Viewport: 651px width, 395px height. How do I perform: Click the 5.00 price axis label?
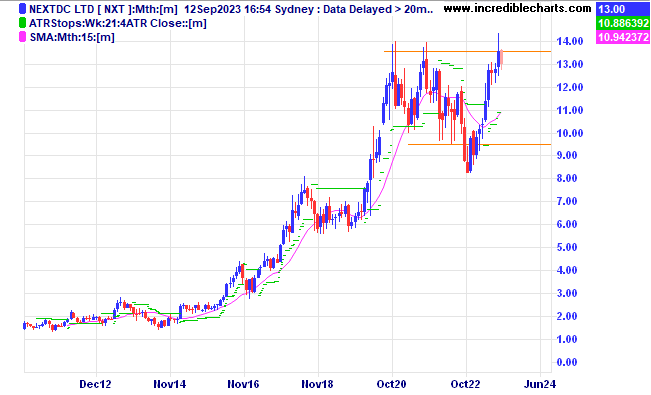coord(566,247)
